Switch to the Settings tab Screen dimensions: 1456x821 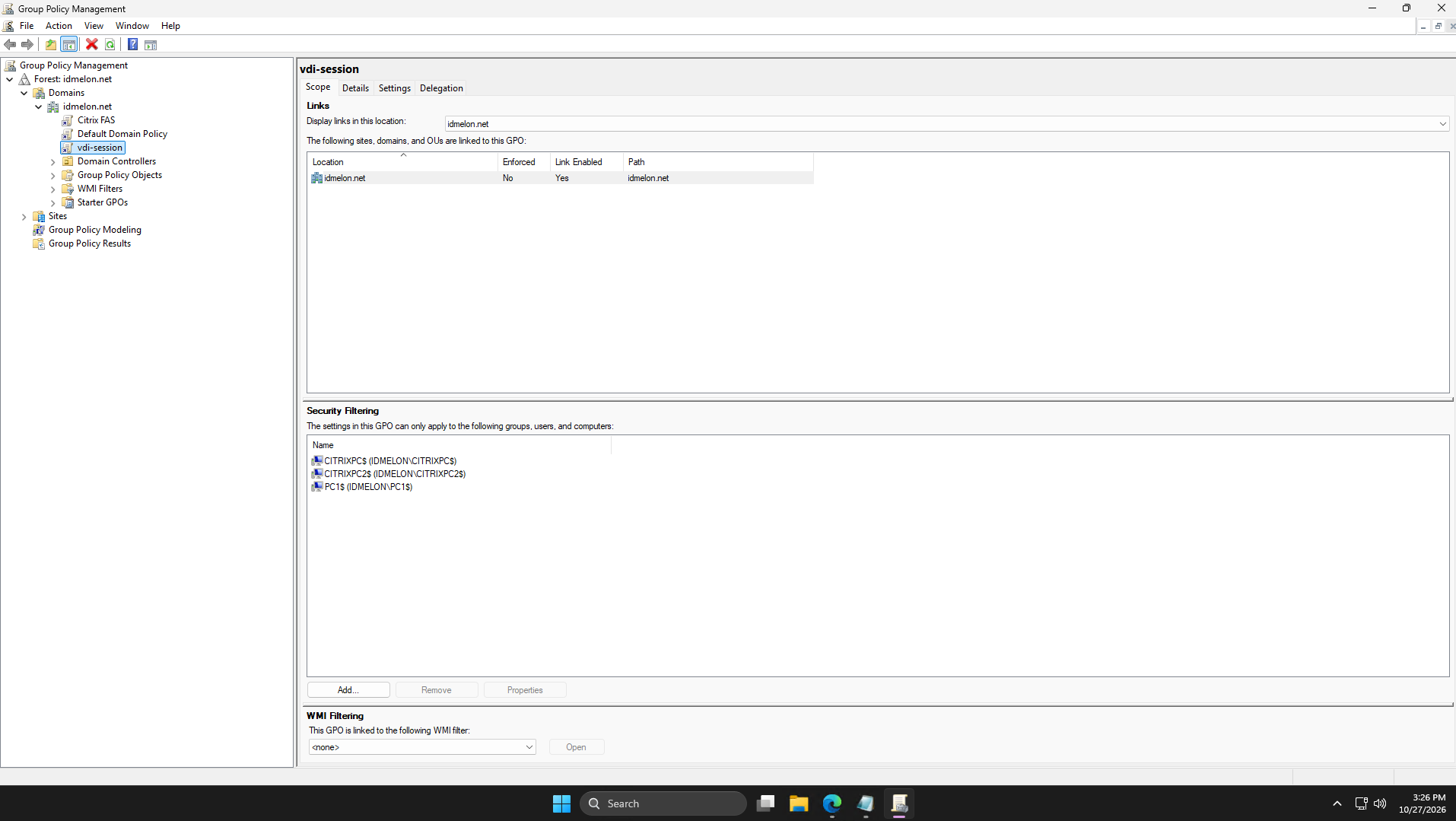coord(395,88)
